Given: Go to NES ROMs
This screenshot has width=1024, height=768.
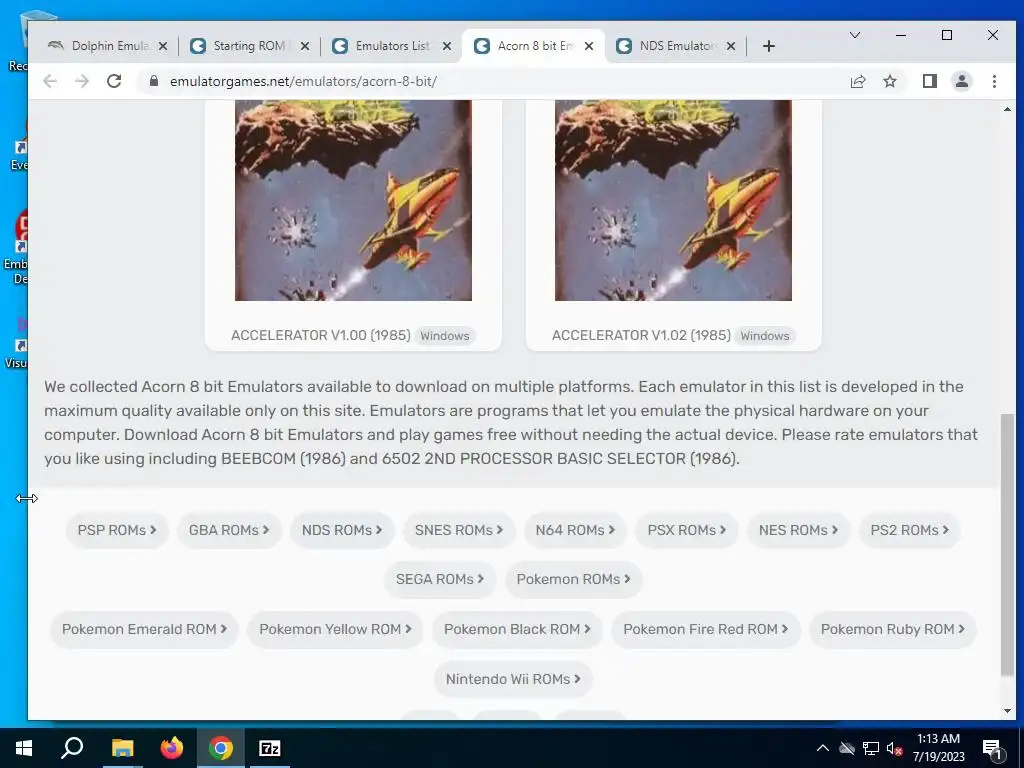Looking at the screenshot, I should coord(798,530).
